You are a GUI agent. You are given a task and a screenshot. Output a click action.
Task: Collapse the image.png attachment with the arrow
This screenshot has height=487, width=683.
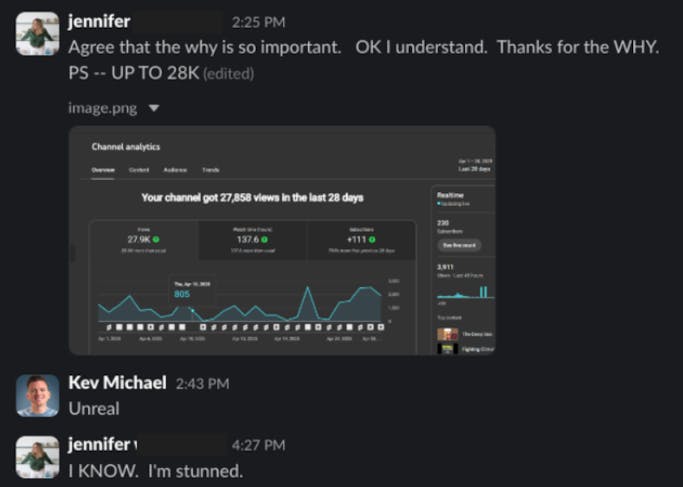click(152, 107)
